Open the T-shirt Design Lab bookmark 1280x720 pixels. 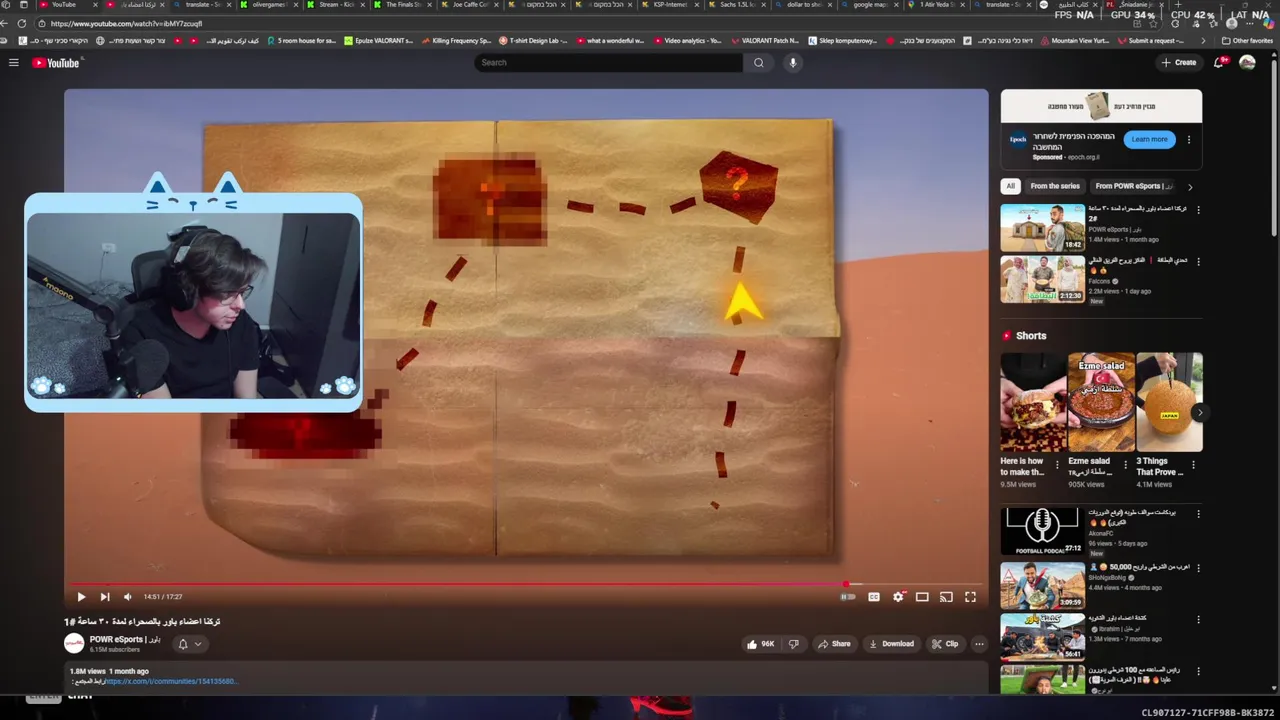coord(533,41)
